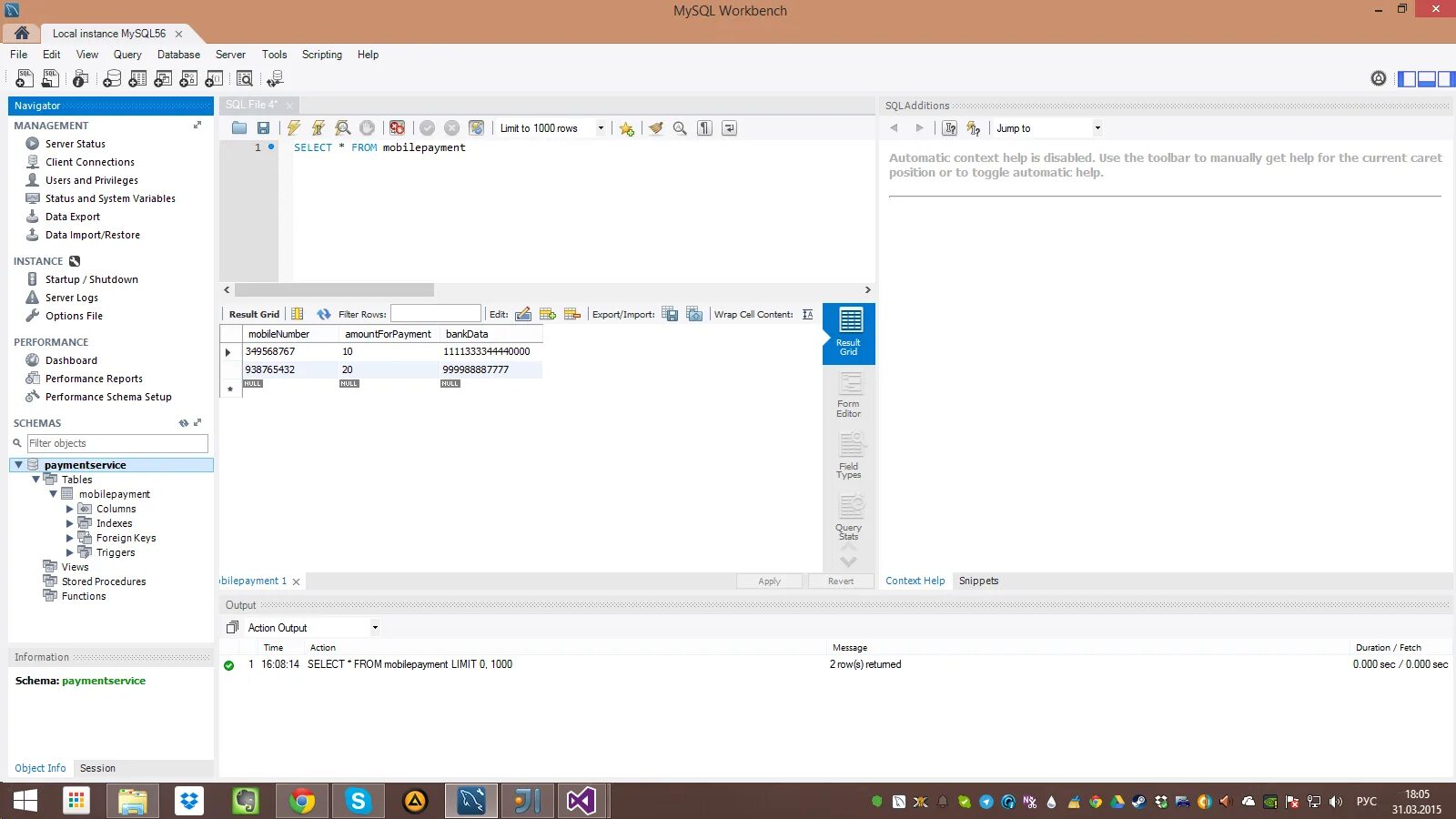Toggle the right secondary sidebar visibility

pyautogui.click(x=1446, y=79)
